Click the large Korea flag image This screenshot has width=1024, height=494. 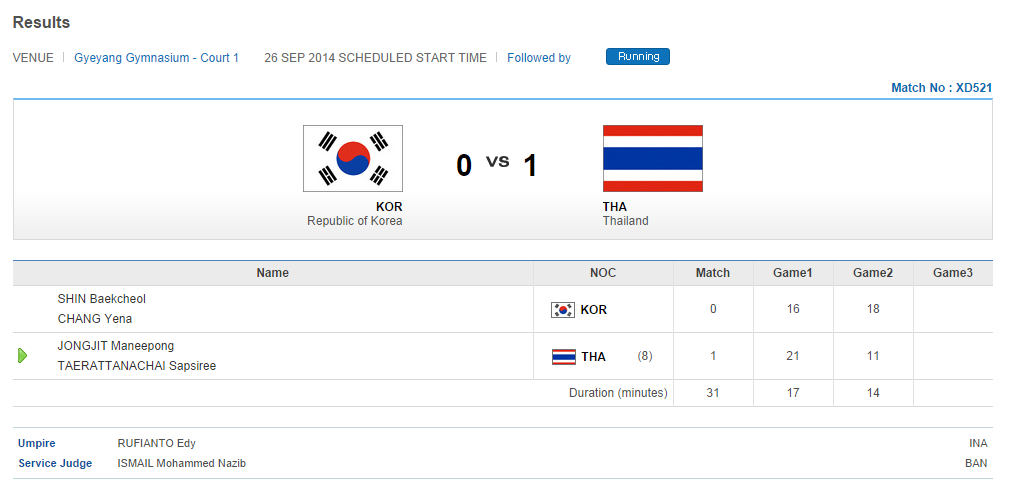pyautogui.click(x=353, y=158)
